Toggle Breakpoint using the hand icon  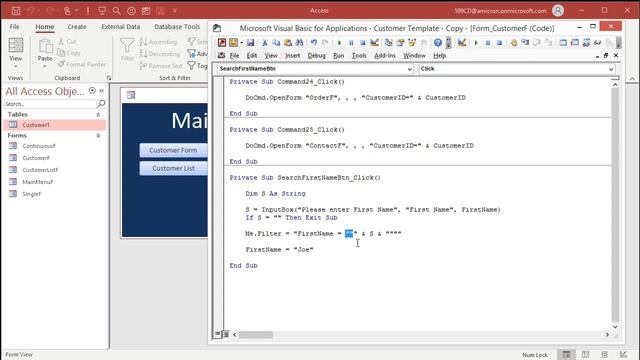coord(513,42)
